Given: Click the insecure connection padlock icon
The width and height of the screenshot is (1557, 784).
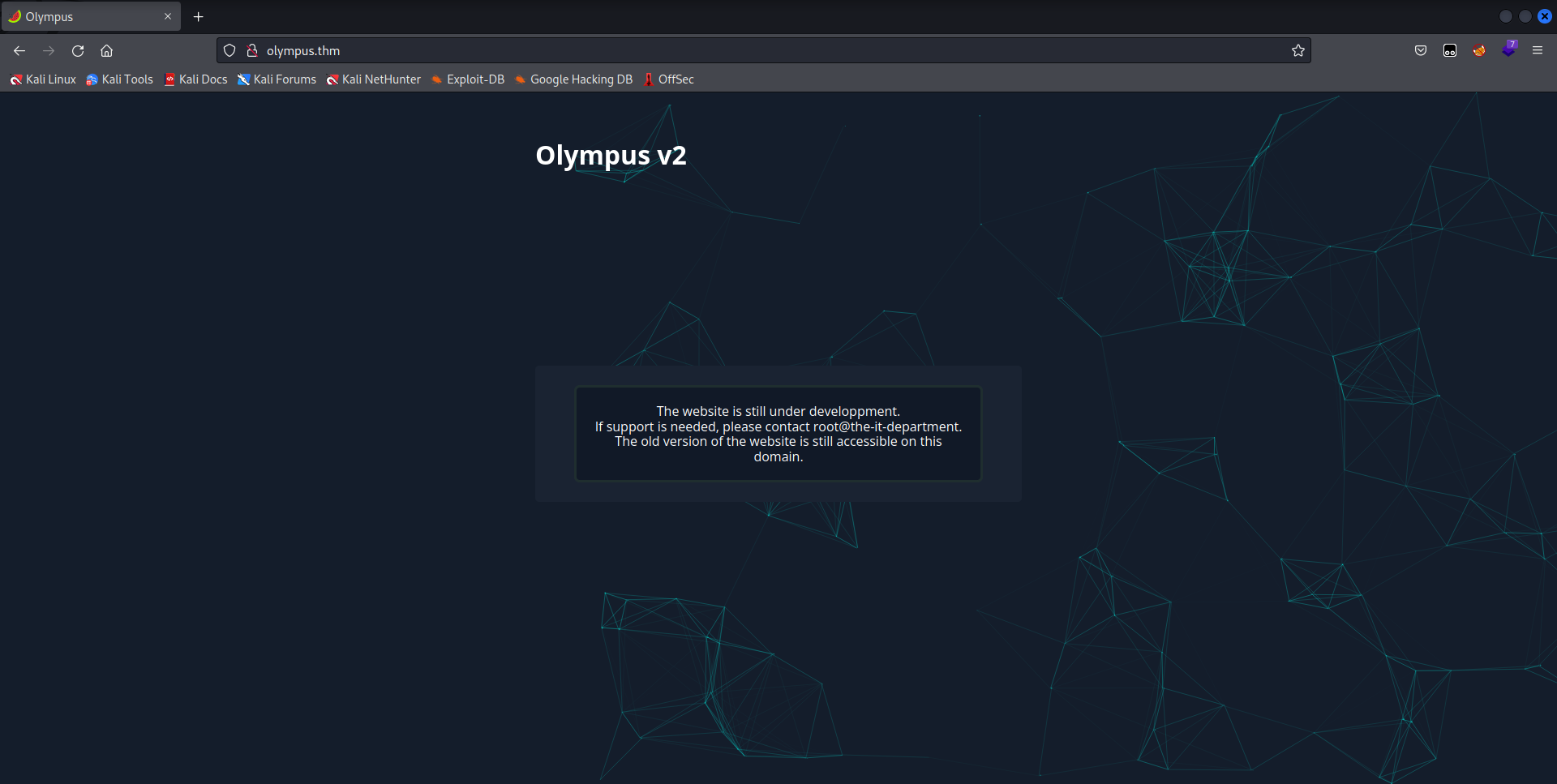Looking at the screenshot, I should coord(252,49).
